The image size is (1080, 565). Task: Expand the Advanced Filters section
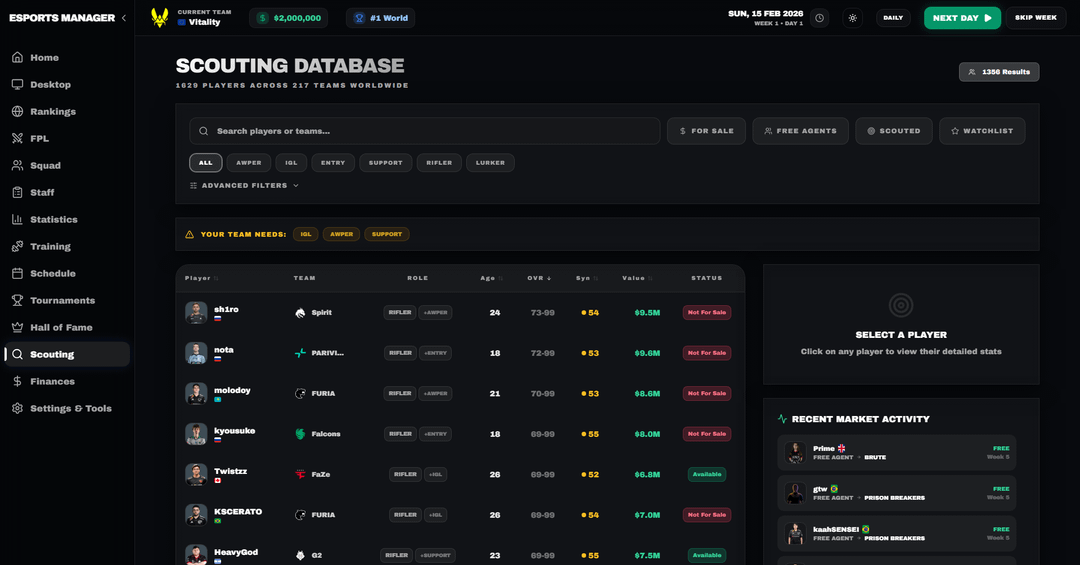[244, 185]
